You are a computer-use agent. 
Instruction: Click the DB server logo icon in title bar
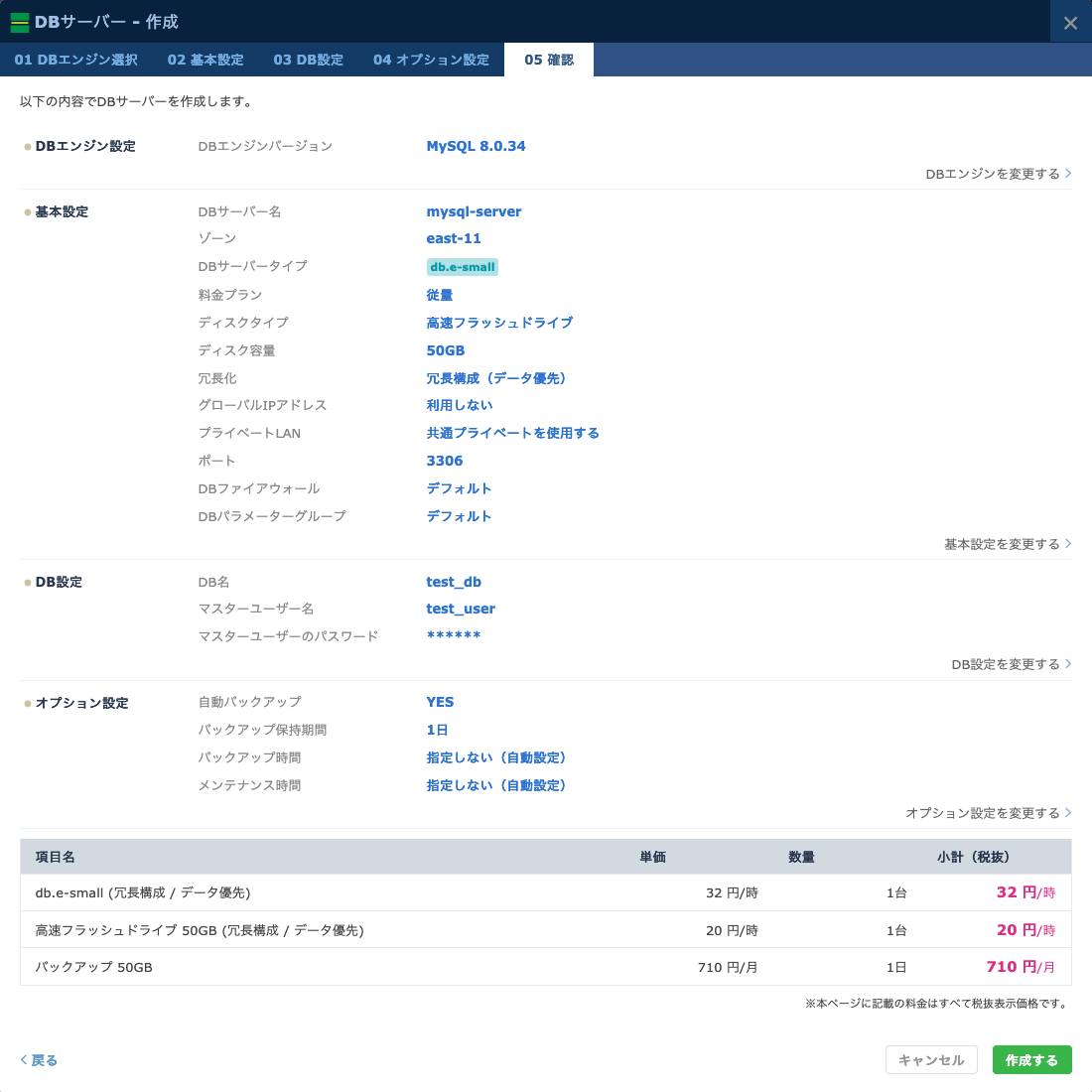click(20, 22)
